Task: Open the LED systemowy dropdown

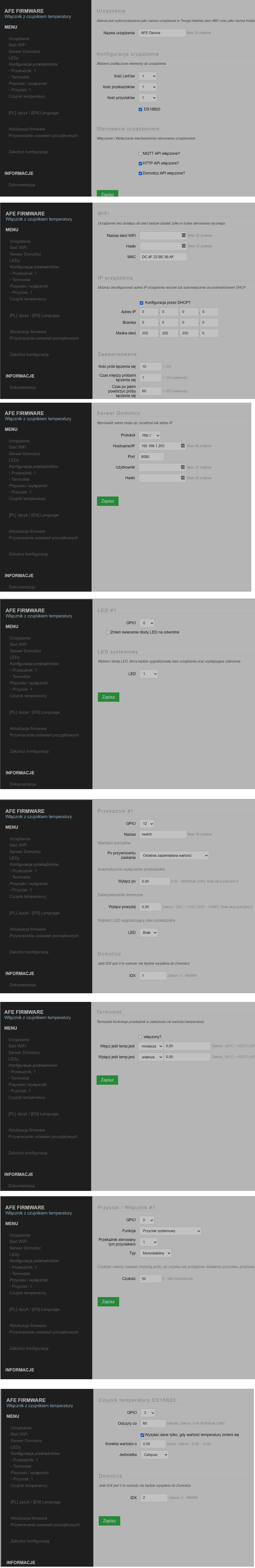Action: pos(149,674)
